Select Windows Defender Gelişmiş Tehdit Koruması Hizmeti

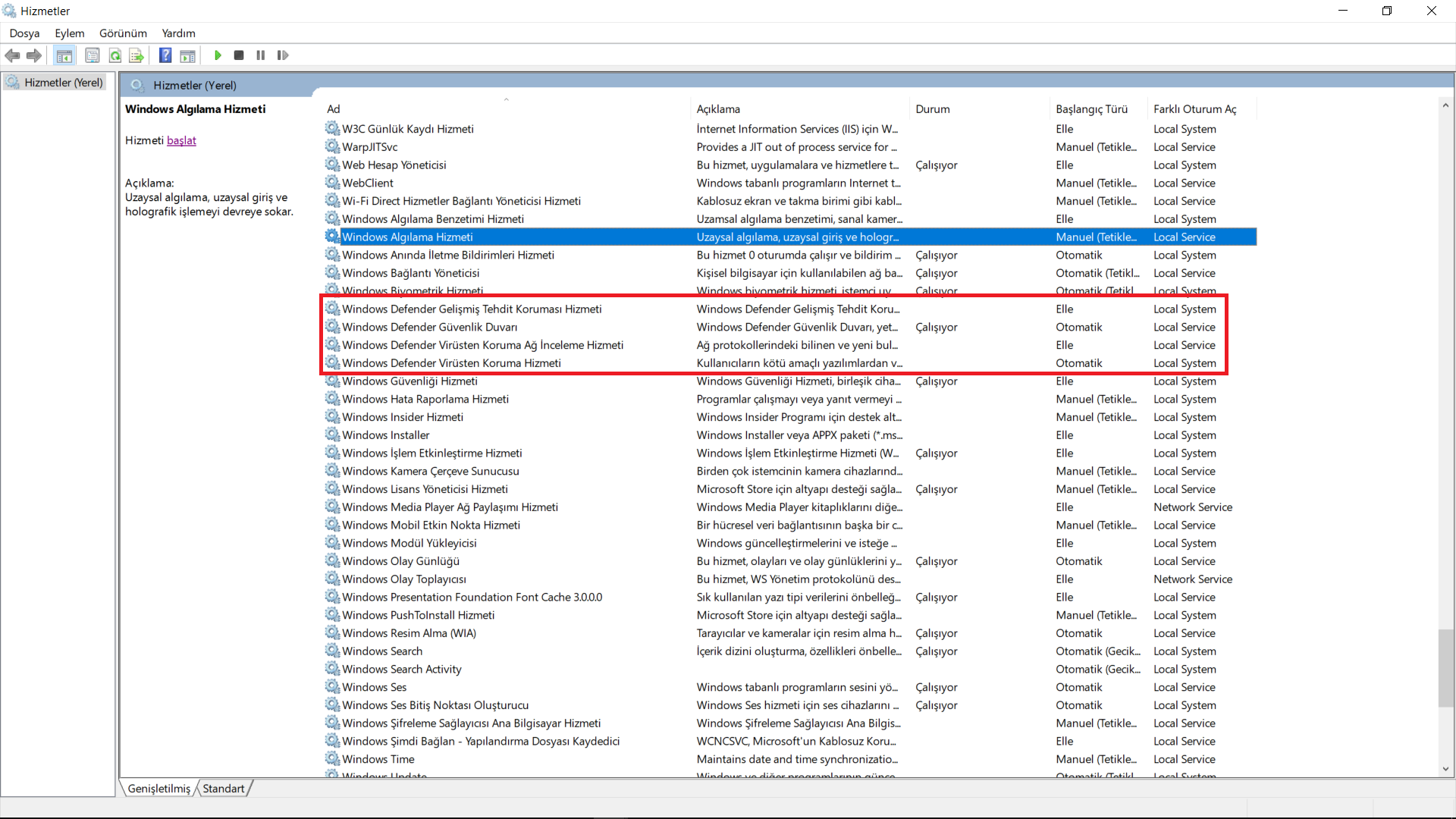pos(789,309)
